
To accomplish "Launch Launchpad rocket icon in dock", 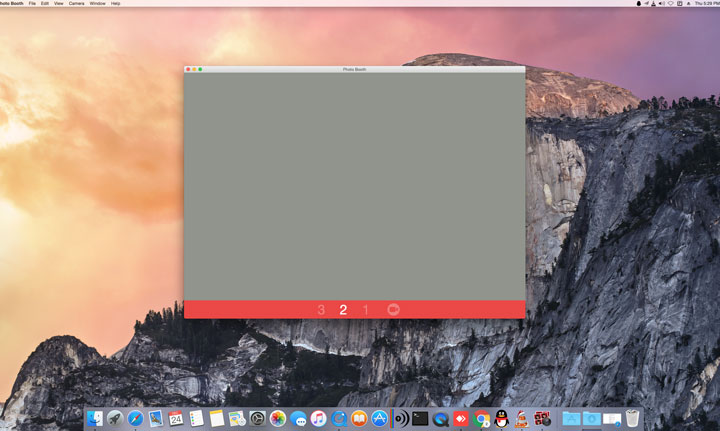I will (115, 419).
